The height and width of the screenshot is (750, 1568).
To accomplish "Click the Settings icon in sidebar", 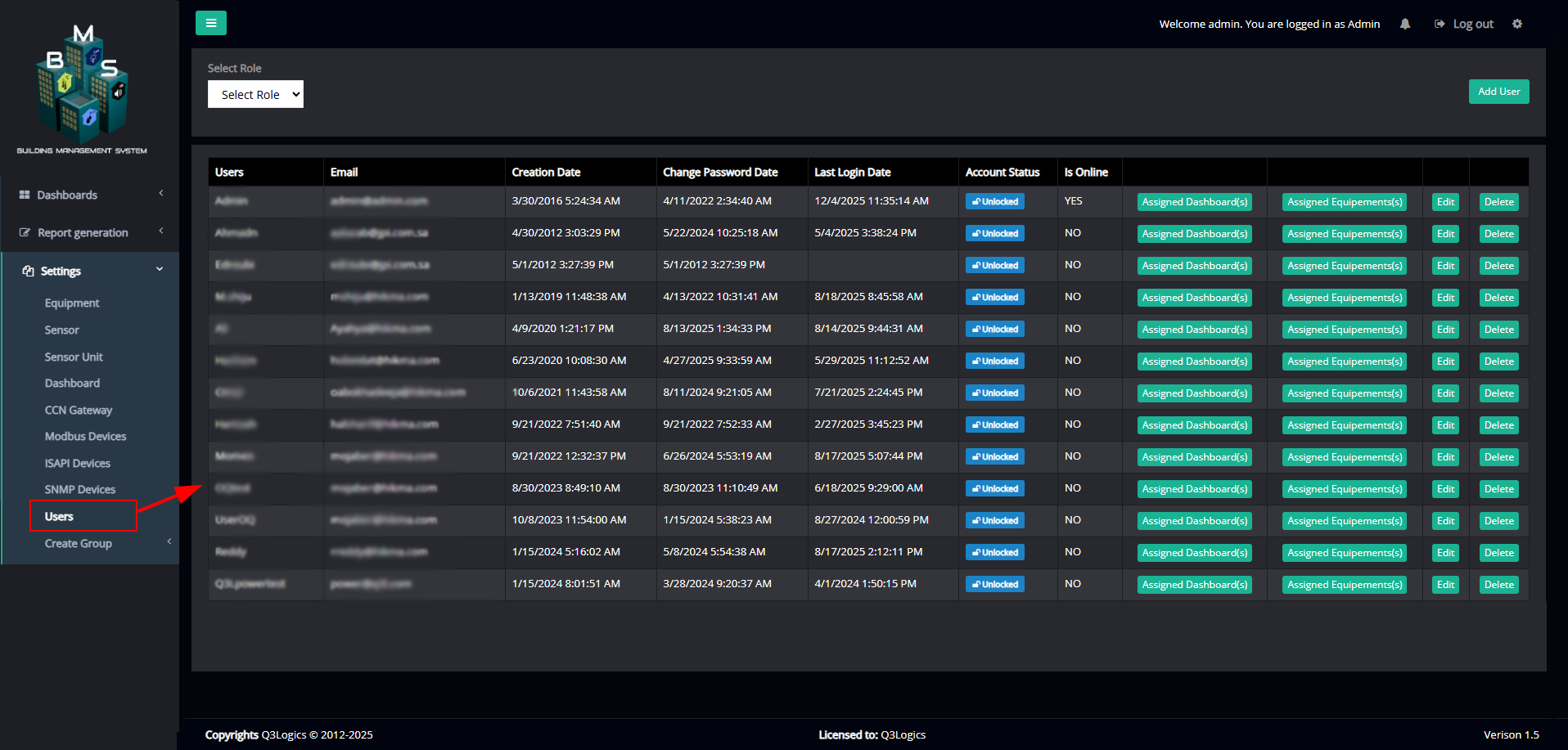I will [x=28, y=271].
